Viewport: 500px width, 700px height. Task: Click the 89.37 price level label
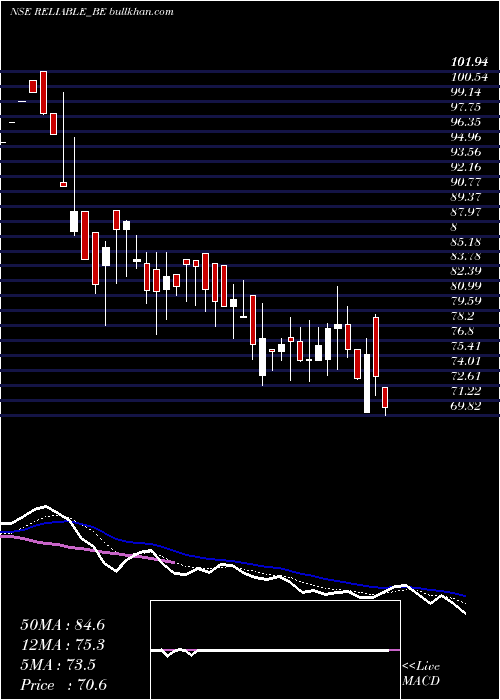(x=466, y=197)
